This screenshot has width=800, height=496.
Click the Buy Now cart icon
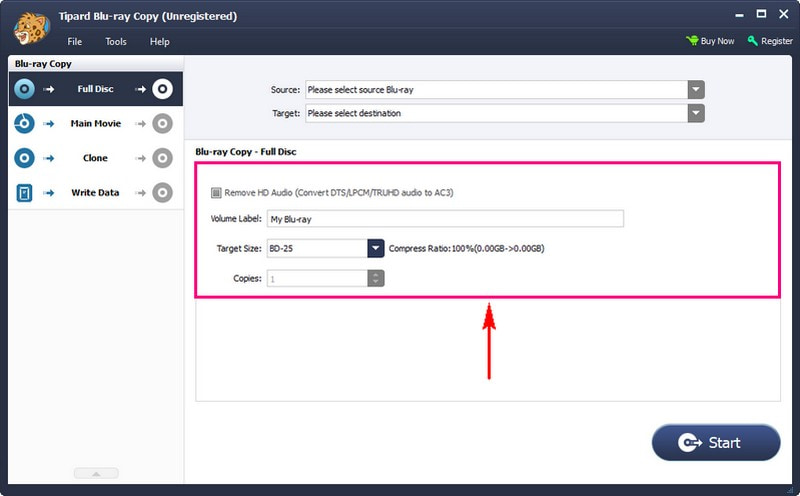pos(692,41)
